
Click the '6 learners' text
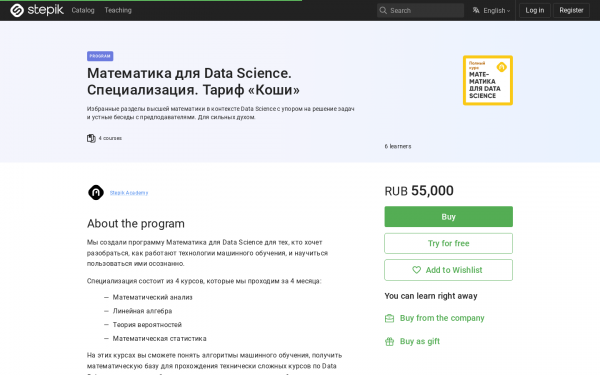click(x=398, y=146)
